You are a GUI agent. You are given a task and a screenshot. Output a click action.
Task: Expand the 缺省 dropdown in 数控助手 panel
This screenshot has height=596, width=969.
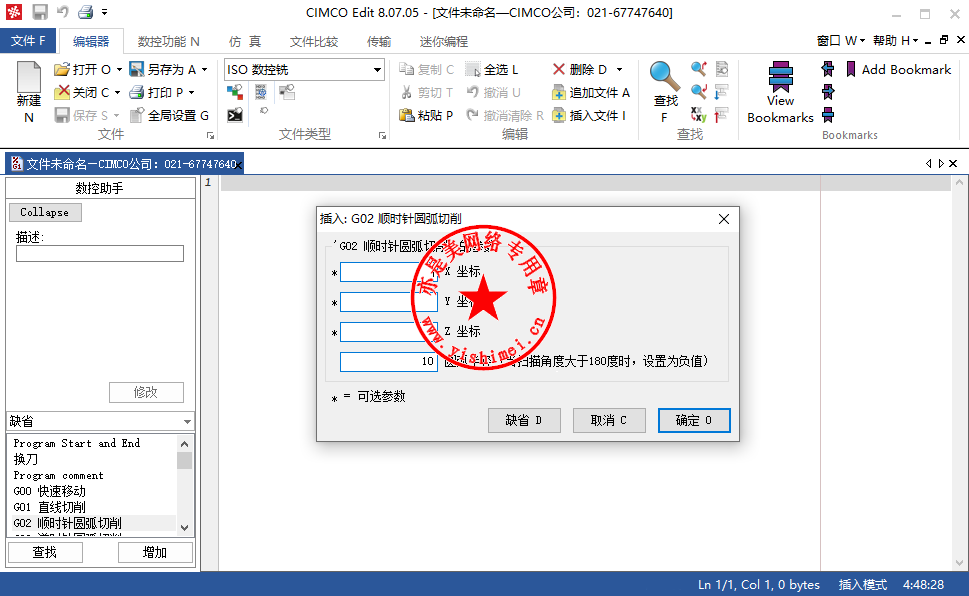pos(187,422)
